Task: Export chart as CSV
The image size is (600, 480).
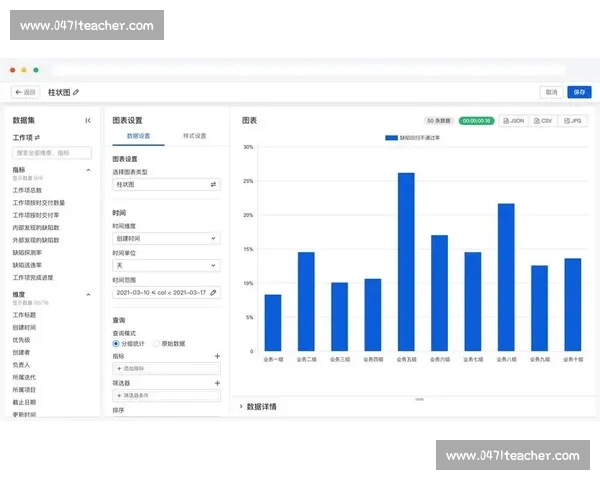Action: click(x=544, y=120)
